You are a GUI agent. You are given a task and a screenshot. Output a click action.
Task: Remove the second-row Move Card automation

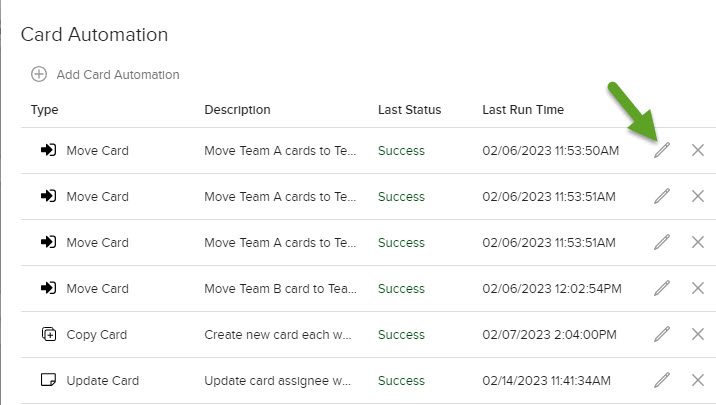[x=698, y=196]
